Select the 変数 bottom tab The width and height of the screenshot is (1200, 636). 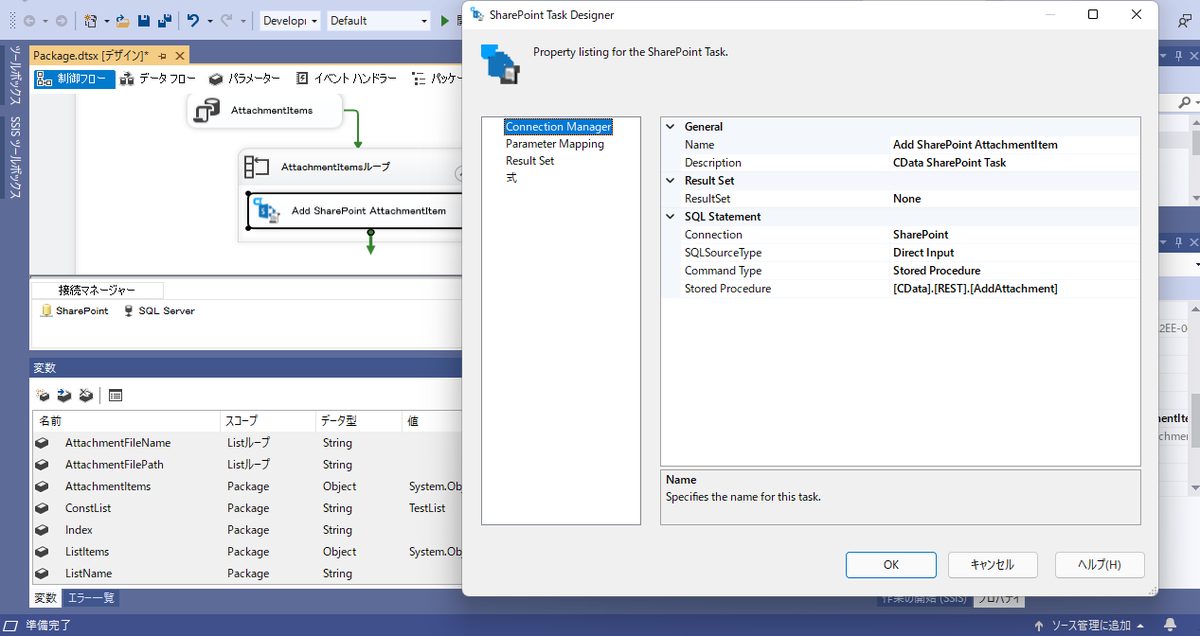point(46,598)
